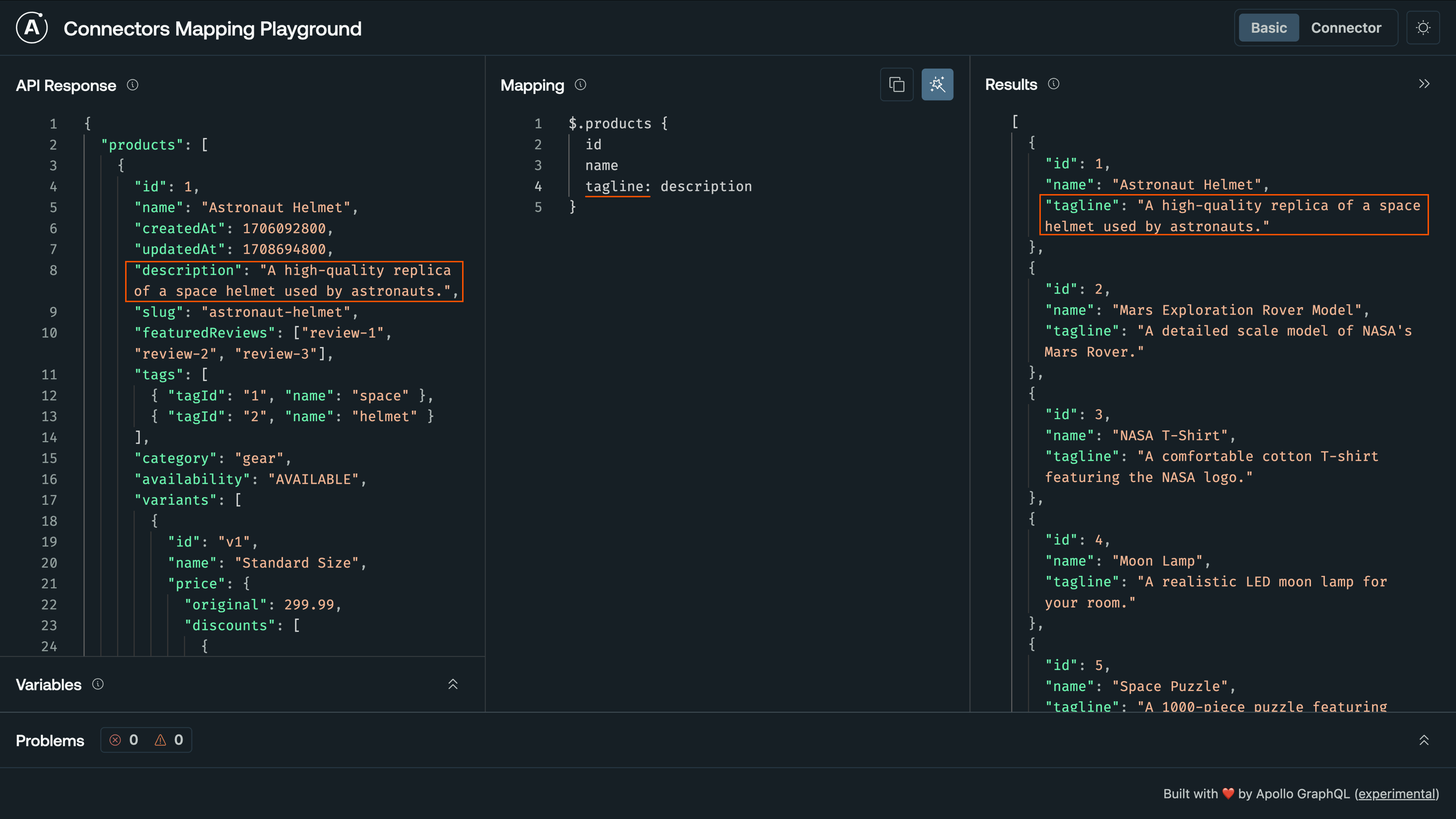Collapse the Problems panel
Image resolution: width=1456 pixels, height=819 pixels.
pyautogui.click(x=1424, y=739)
